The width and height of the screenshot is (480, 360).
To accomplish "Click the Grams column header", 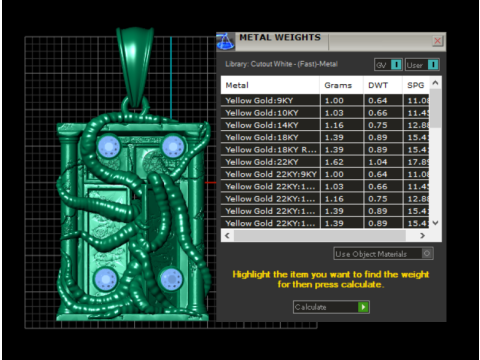I will point(341,85).
